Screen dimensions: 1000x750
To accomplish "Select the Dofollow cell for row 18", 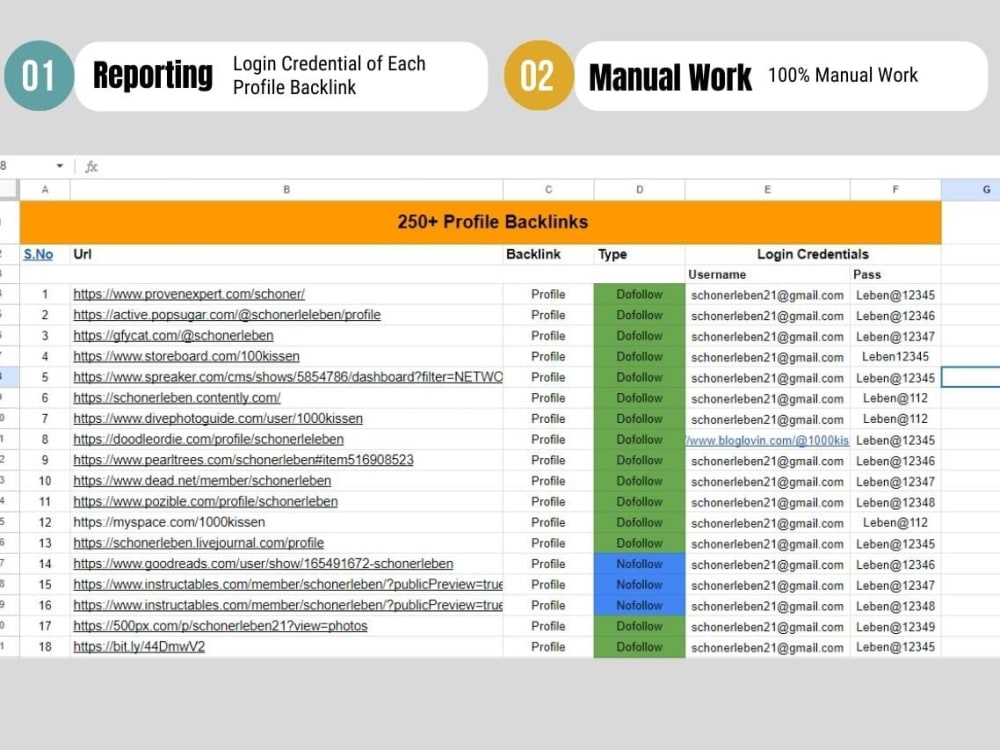I will coord(640,647).
